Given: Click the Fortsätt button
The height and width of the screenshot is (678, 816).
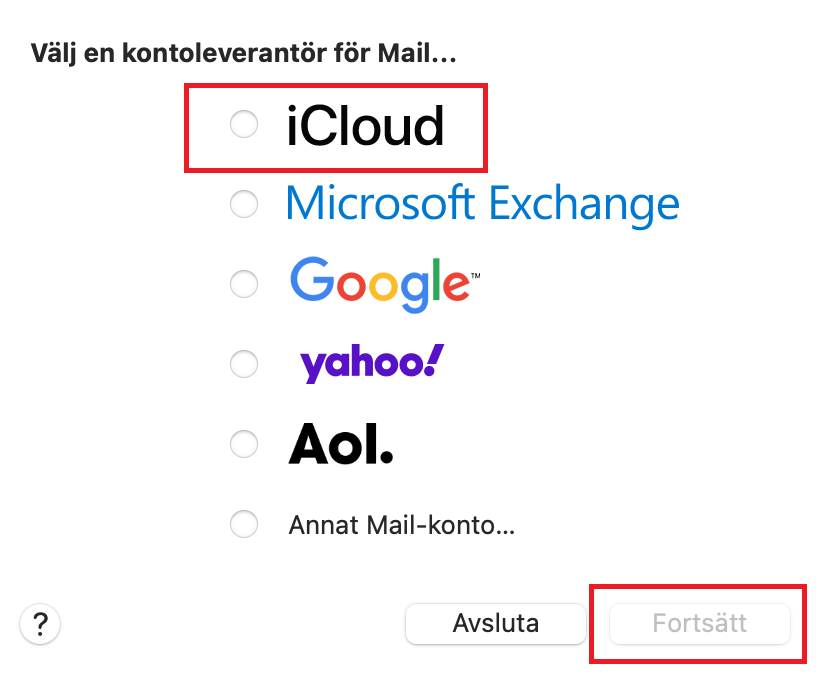Looking at the screenshot, I should tap(699, 624).
